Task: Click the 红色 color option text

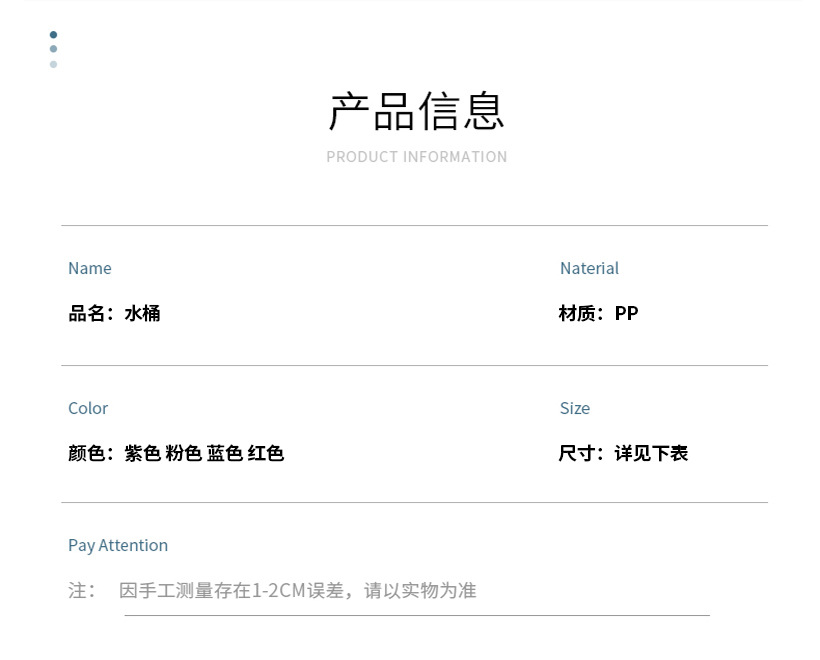Action: (x=266, y=453)
